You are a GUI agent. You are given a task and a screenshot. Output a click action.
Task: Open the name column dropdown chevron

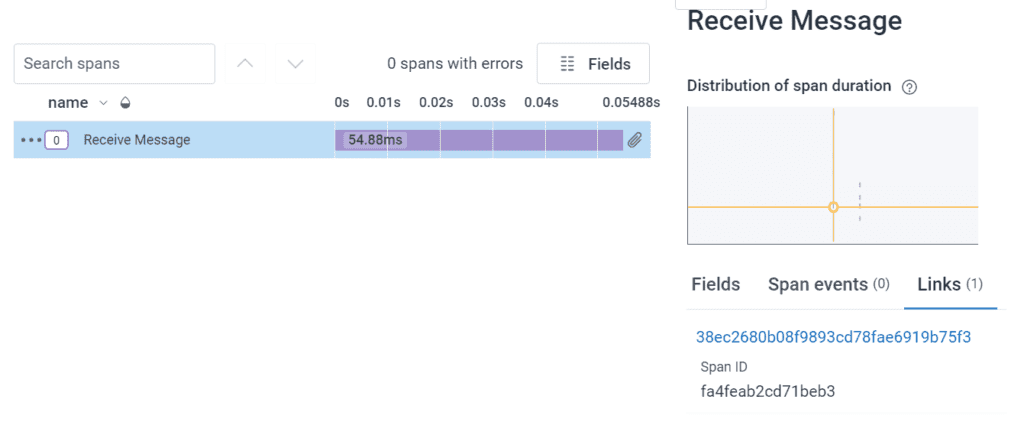[103, 103]
